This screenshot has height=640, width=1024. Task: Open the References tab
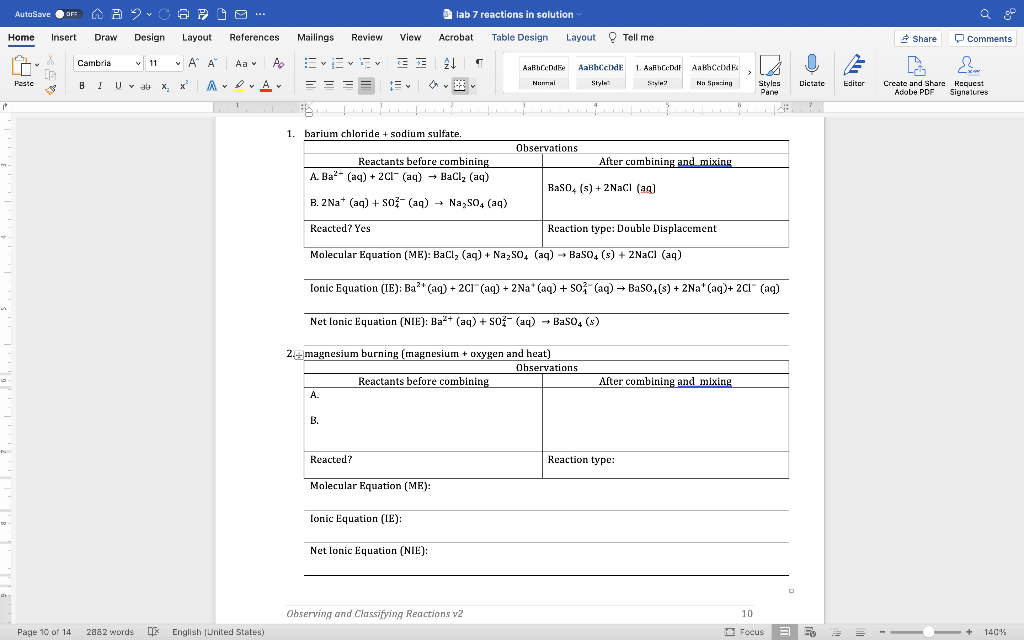[x=254, y=37]
